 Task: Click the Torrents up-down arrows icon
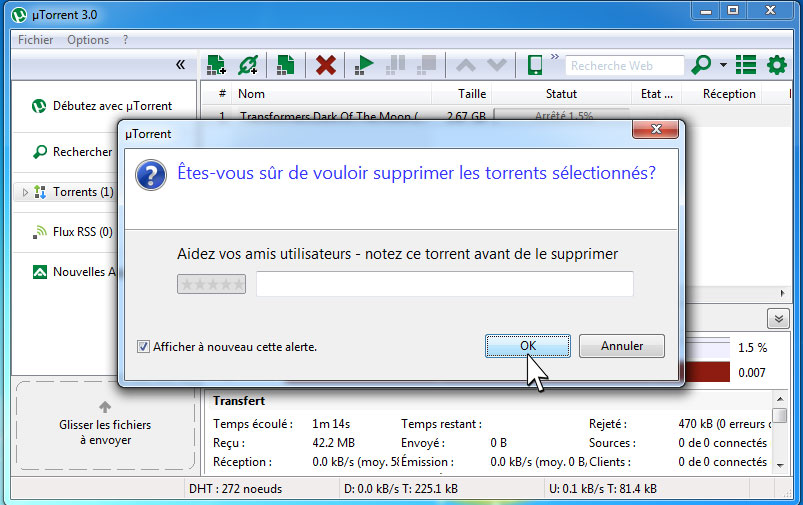[40, 192]
